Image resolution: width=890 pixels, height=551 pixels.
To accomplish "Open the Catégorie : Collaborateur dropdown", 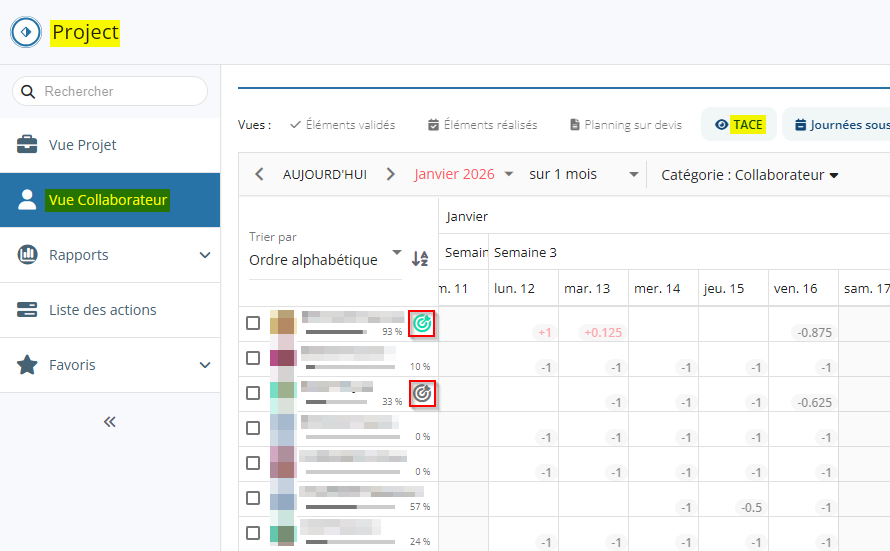I will tap(749, 175).
